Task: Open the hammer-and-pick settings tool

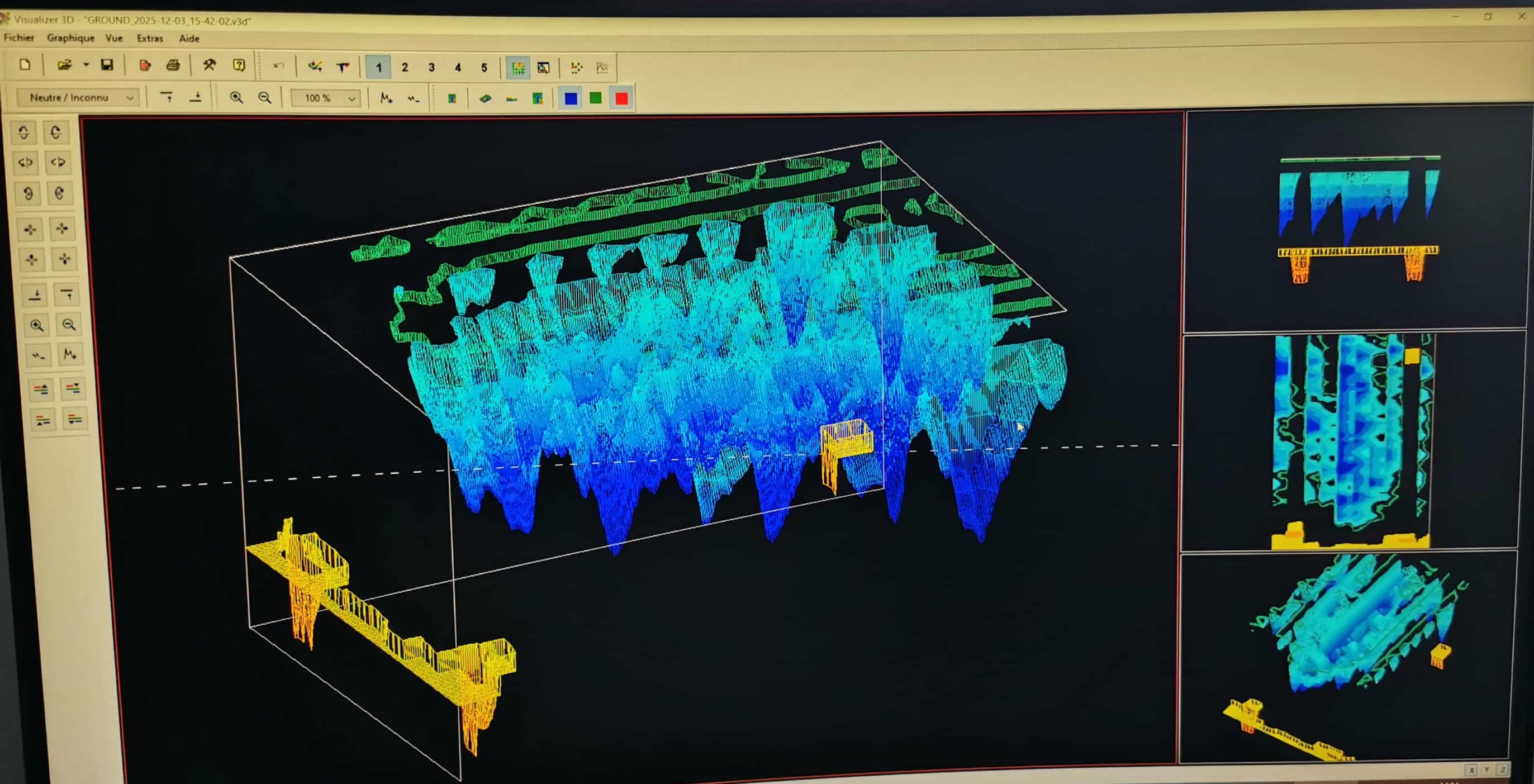Action: [209, 65]
